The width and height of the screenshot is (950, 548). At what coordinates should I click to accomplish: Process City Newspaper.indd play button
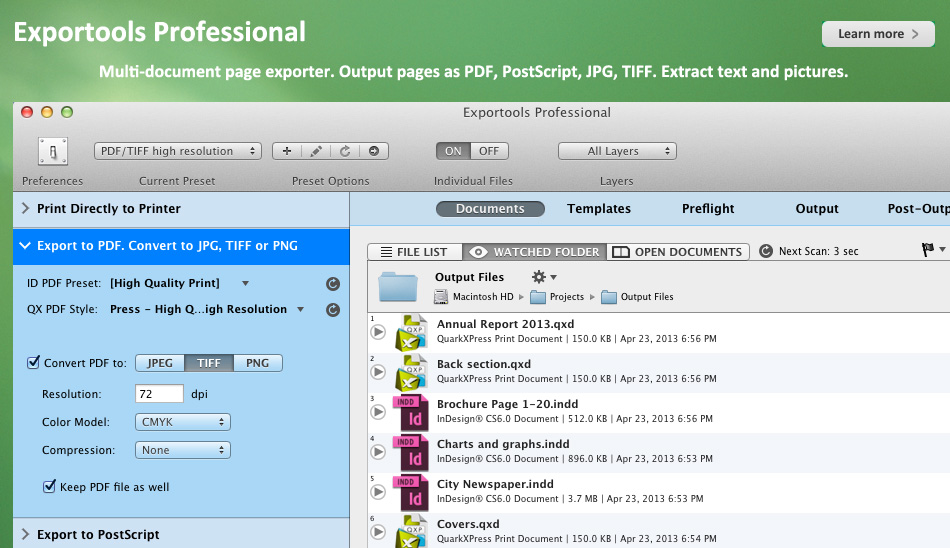(378, 492)
